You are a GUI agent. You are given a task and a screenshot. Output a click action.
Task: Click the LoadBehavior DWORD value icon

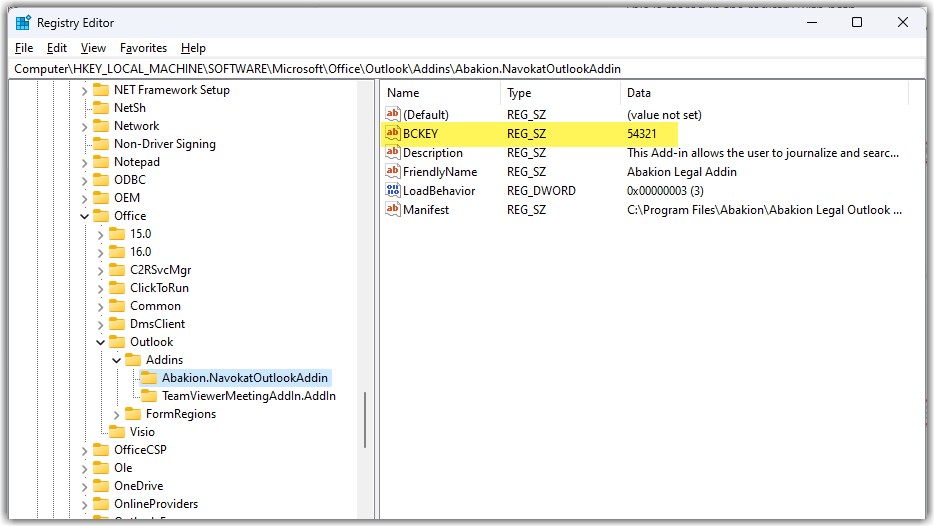pyautogui.click(x=393, y=191)
